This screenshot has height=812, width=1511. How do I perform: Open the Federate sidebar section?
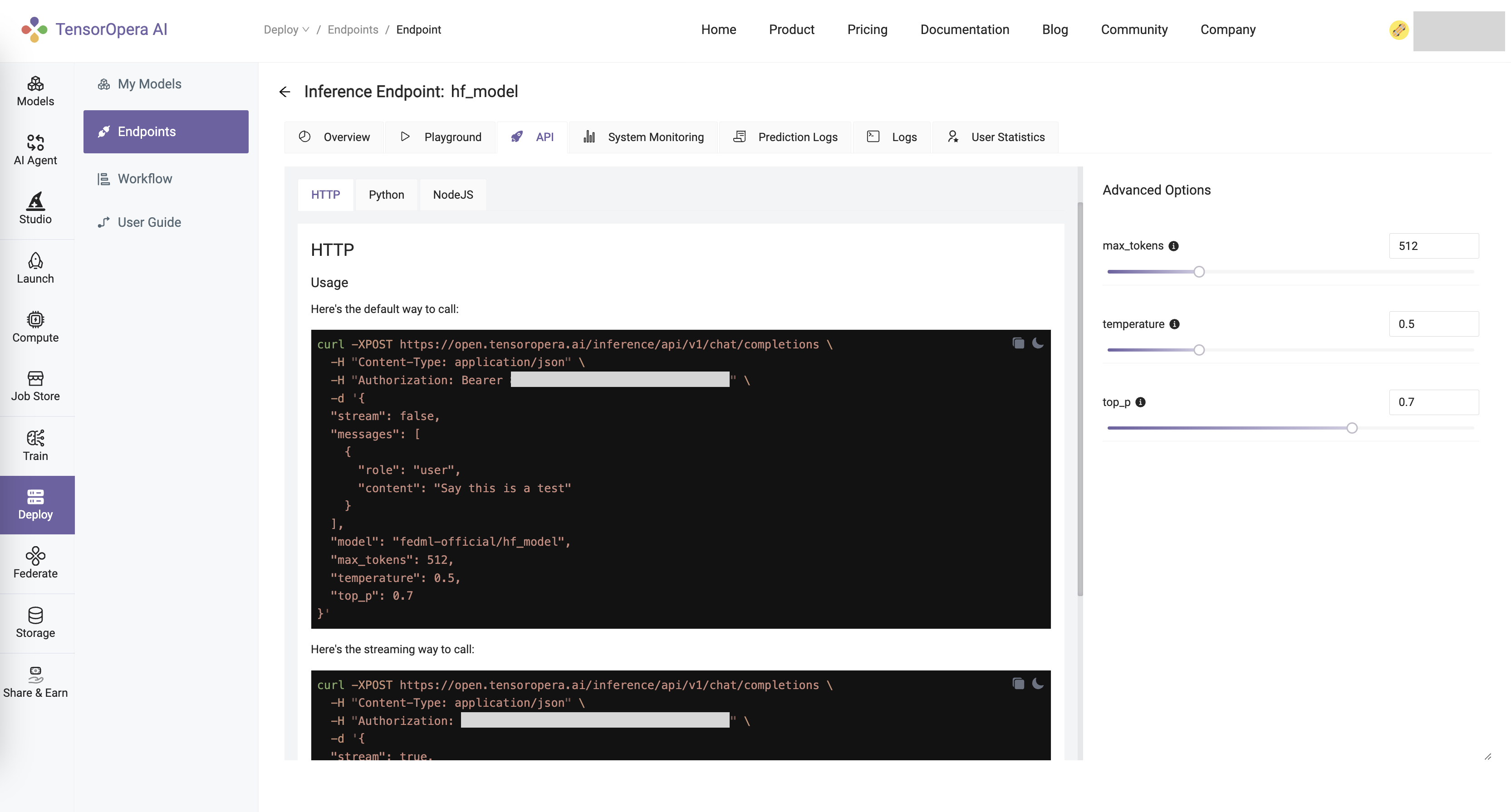tap(35, 563)
